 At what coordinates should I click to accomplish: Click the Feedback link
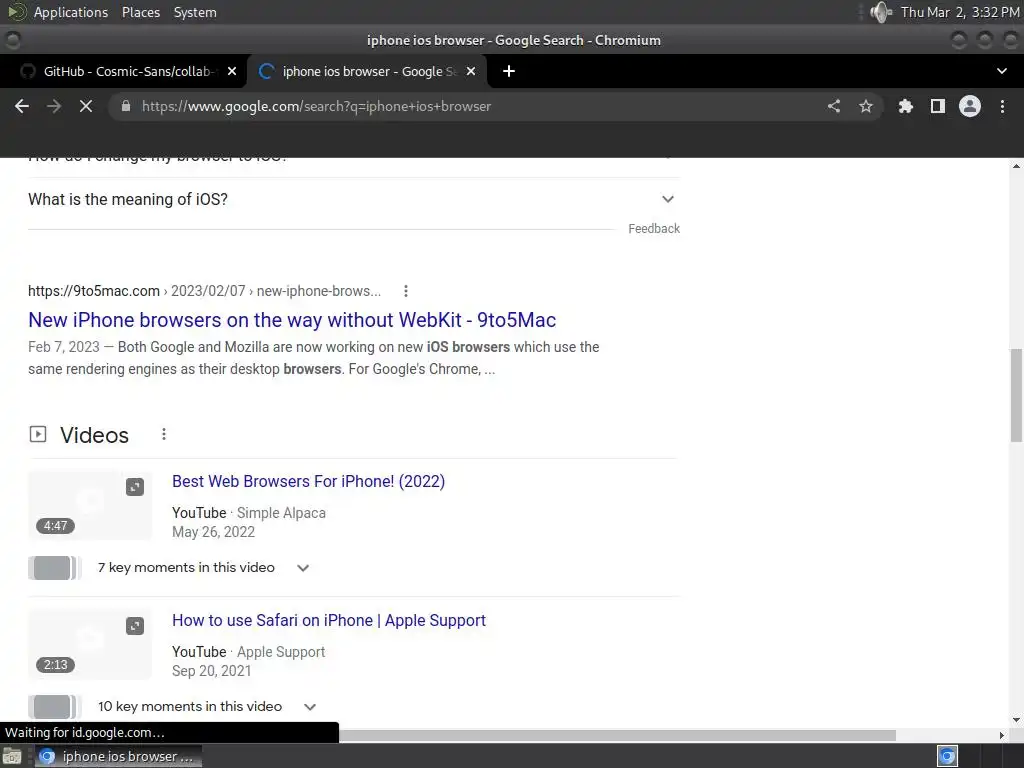pos(654,229)
